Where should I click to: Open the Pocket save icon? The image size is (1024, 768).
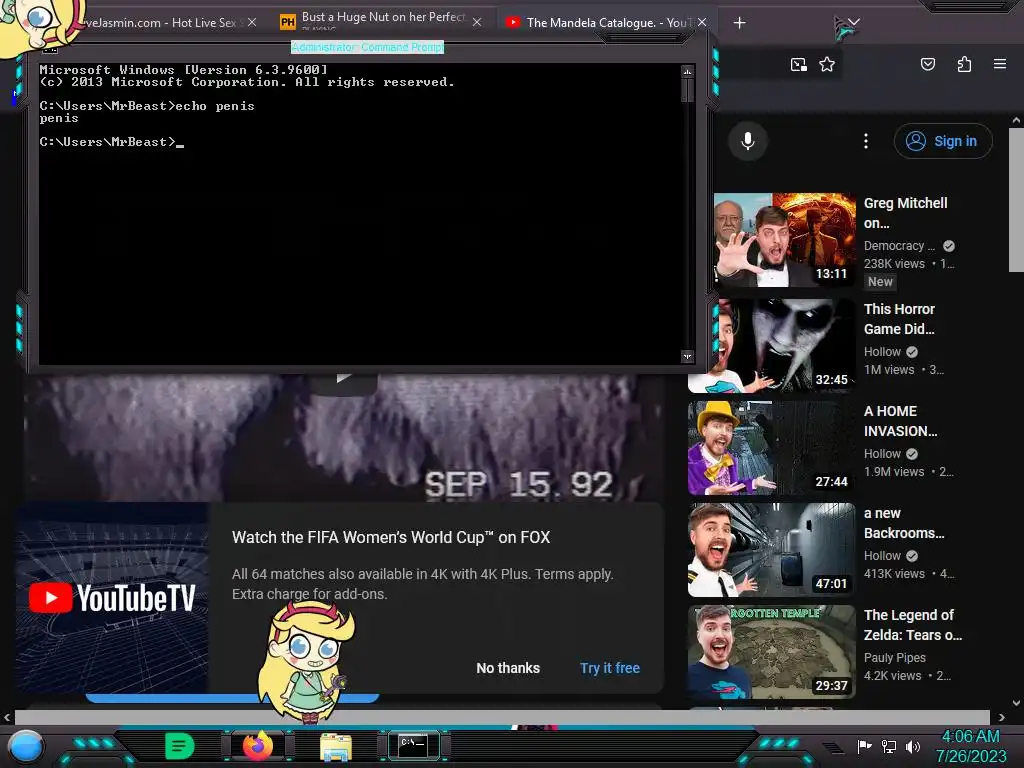927,64
